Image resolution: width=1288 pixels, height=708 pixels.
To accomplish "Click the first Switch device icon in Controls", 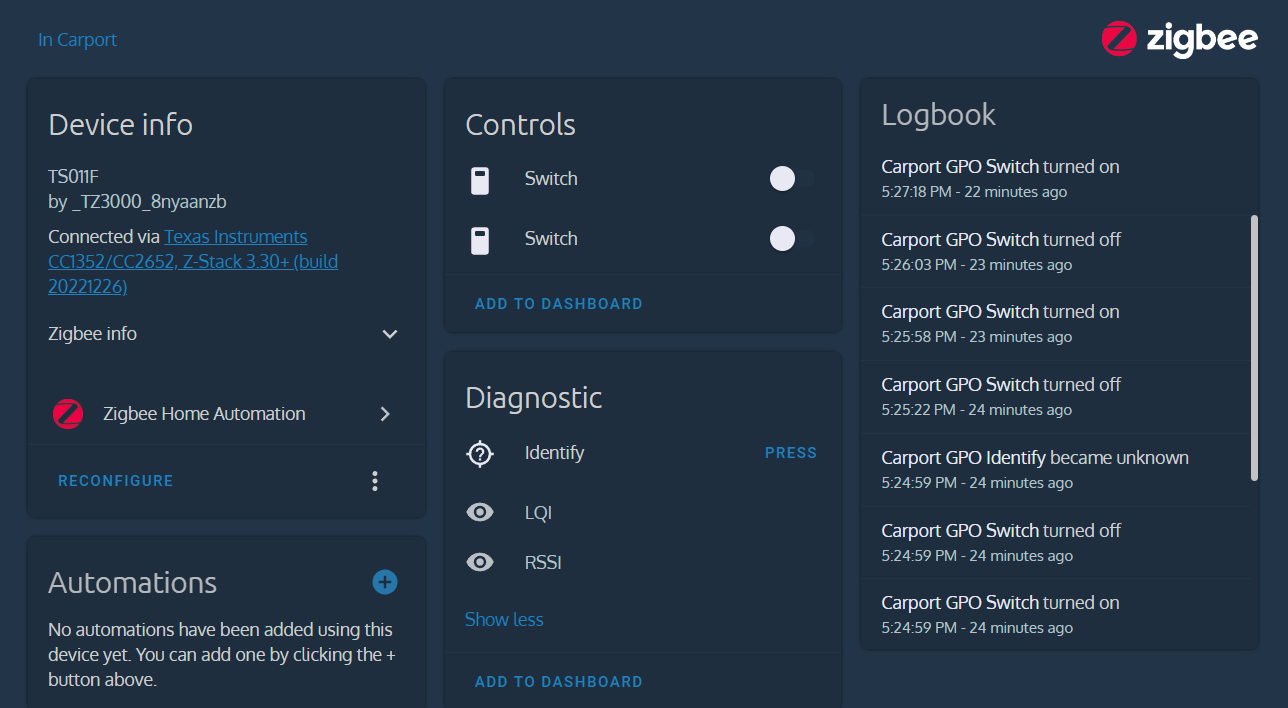I will tap(480, 179).
